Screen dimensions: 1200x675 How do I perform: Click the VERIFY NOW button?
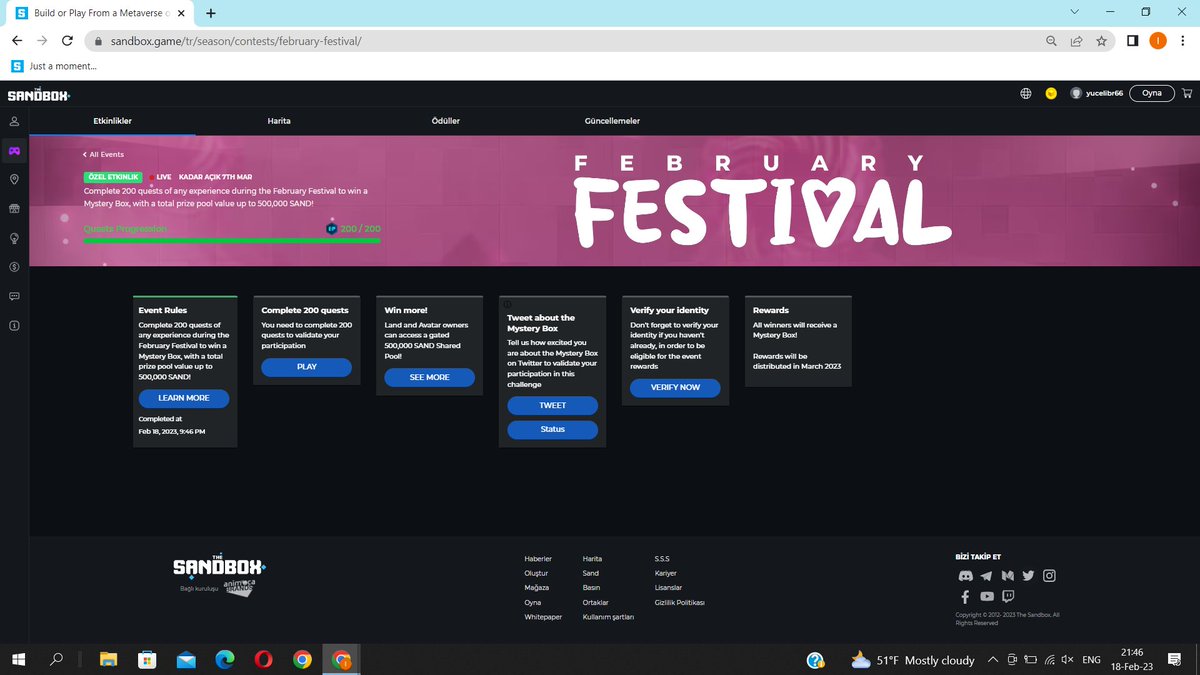coord(676,387)
